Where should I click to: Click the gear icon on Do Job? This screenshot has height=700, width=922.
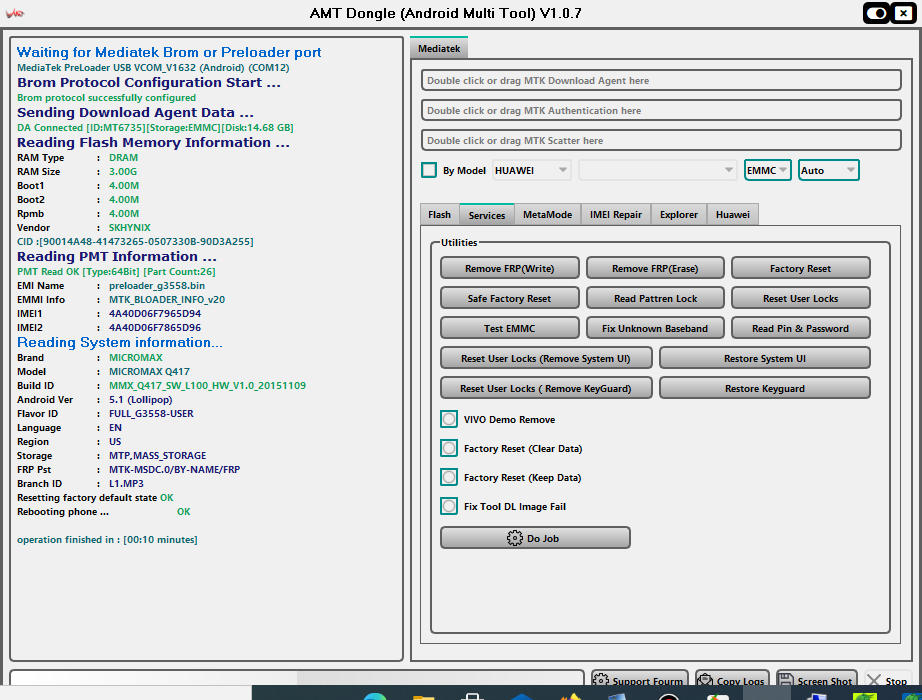coord(515,538)
